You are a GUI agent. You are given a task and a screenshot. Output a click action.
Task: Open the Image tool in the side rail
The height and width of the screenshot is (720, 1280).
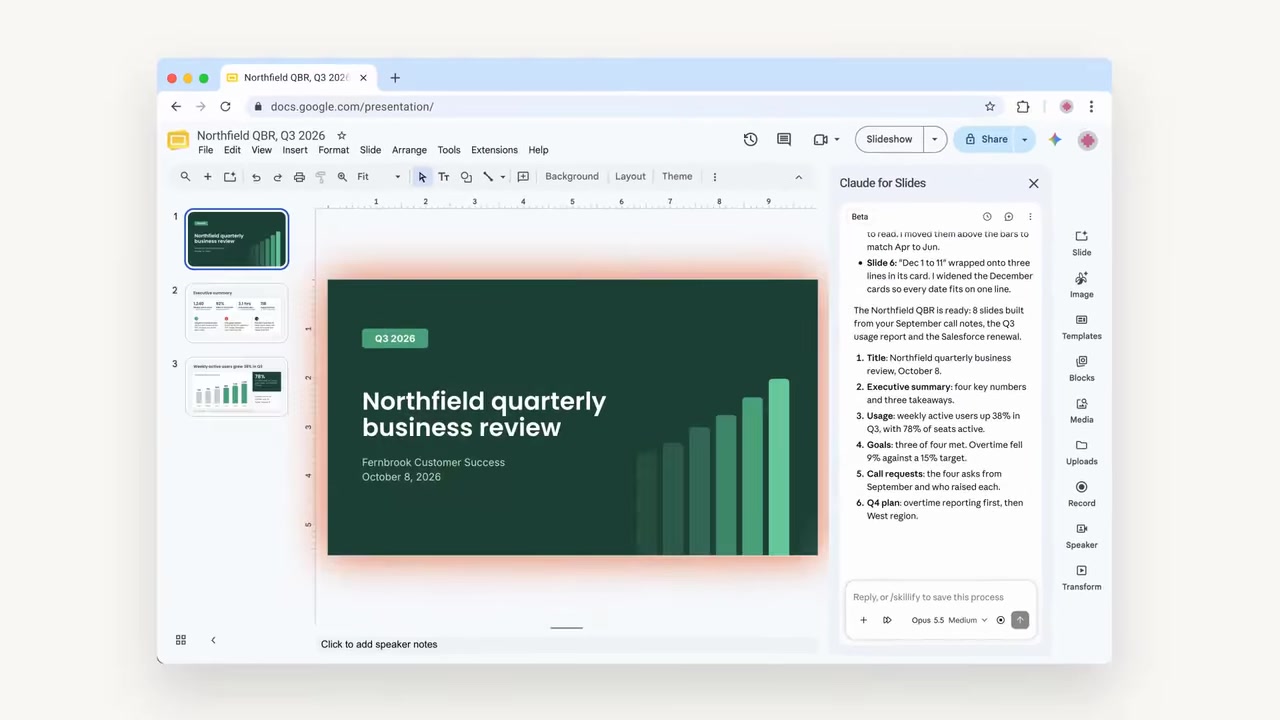point(1081,284)
